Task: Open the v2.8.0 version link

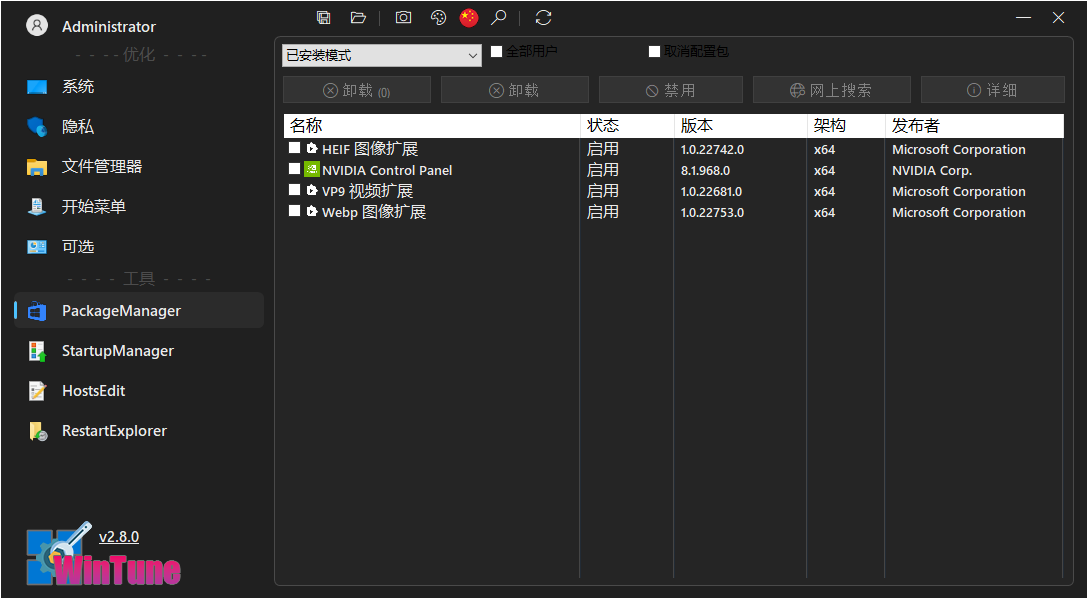Action: [x=119, y=536]
